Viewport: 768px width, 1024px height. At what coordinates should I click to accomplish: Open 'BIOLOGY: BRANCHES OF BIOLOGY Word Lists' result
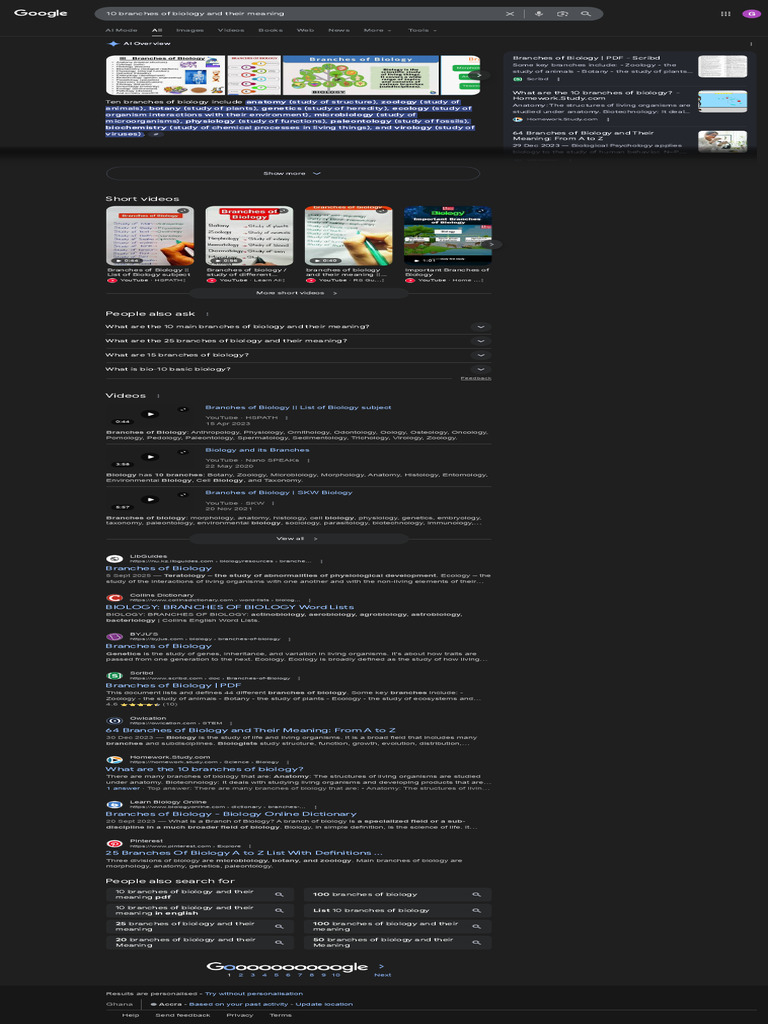pos(230,607)
